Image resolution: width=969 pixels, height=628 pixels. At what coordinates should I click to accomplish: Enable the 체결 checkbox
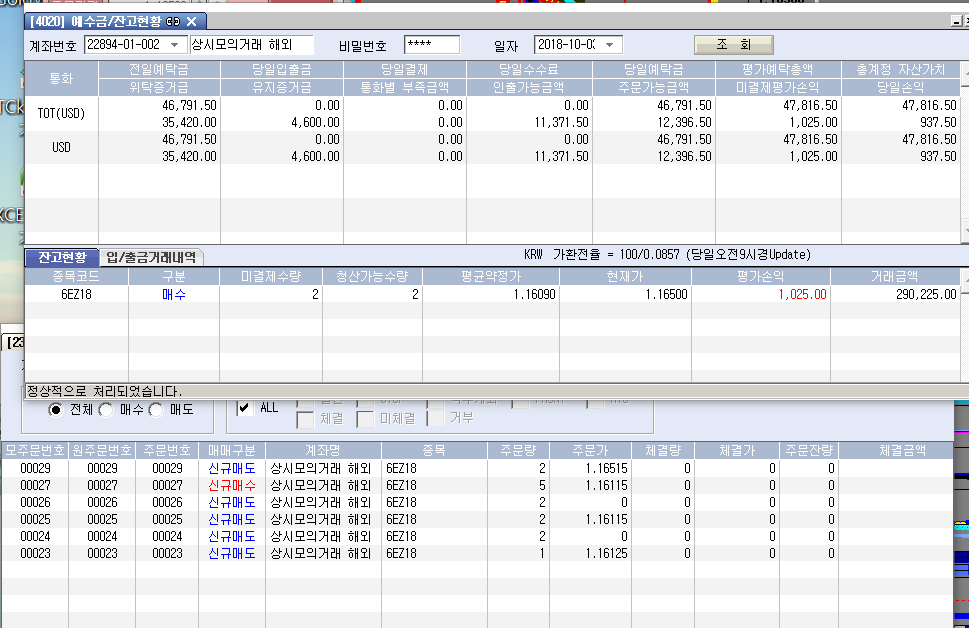(305, 419)
